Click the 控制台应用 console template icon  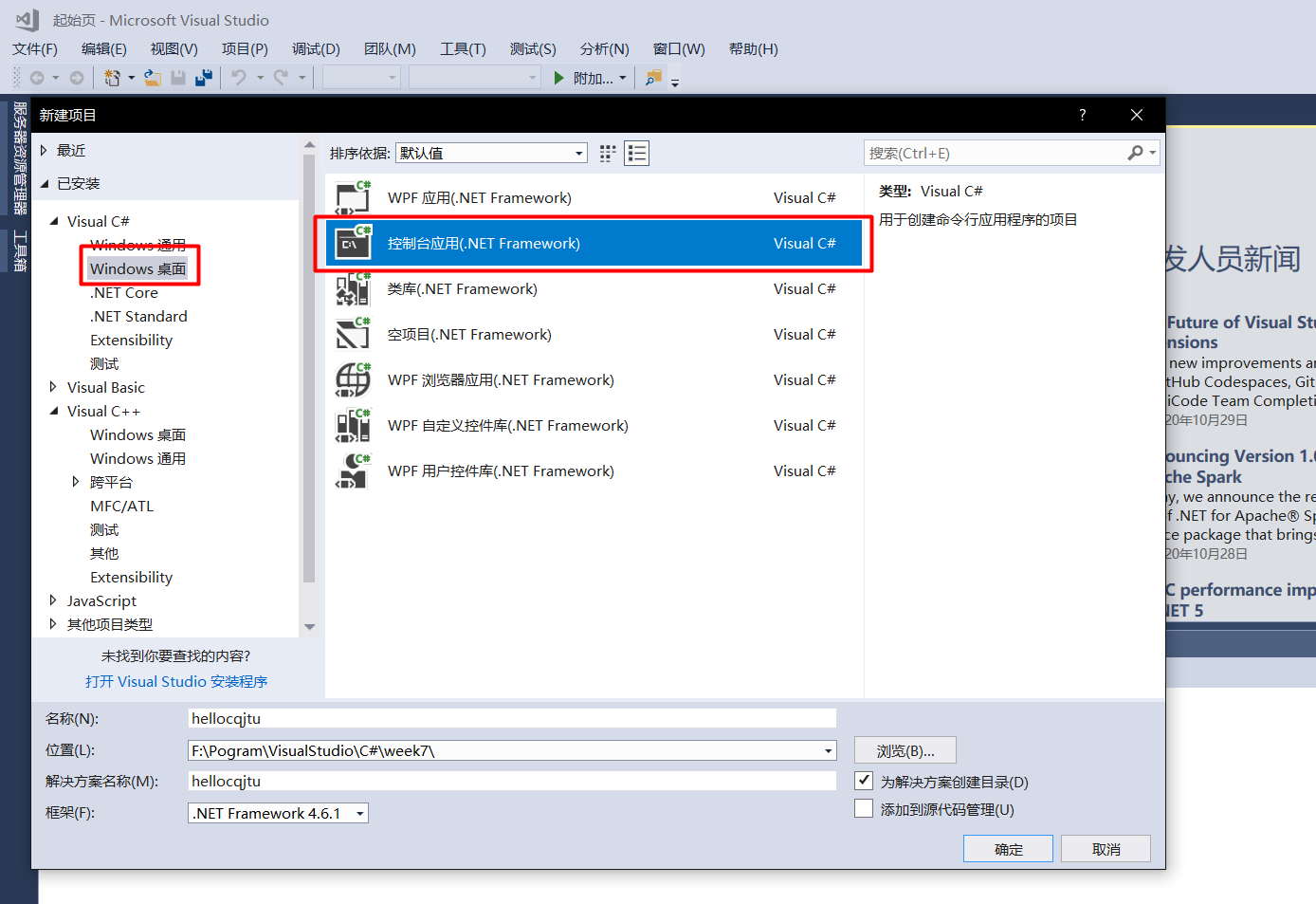(353, 243)
